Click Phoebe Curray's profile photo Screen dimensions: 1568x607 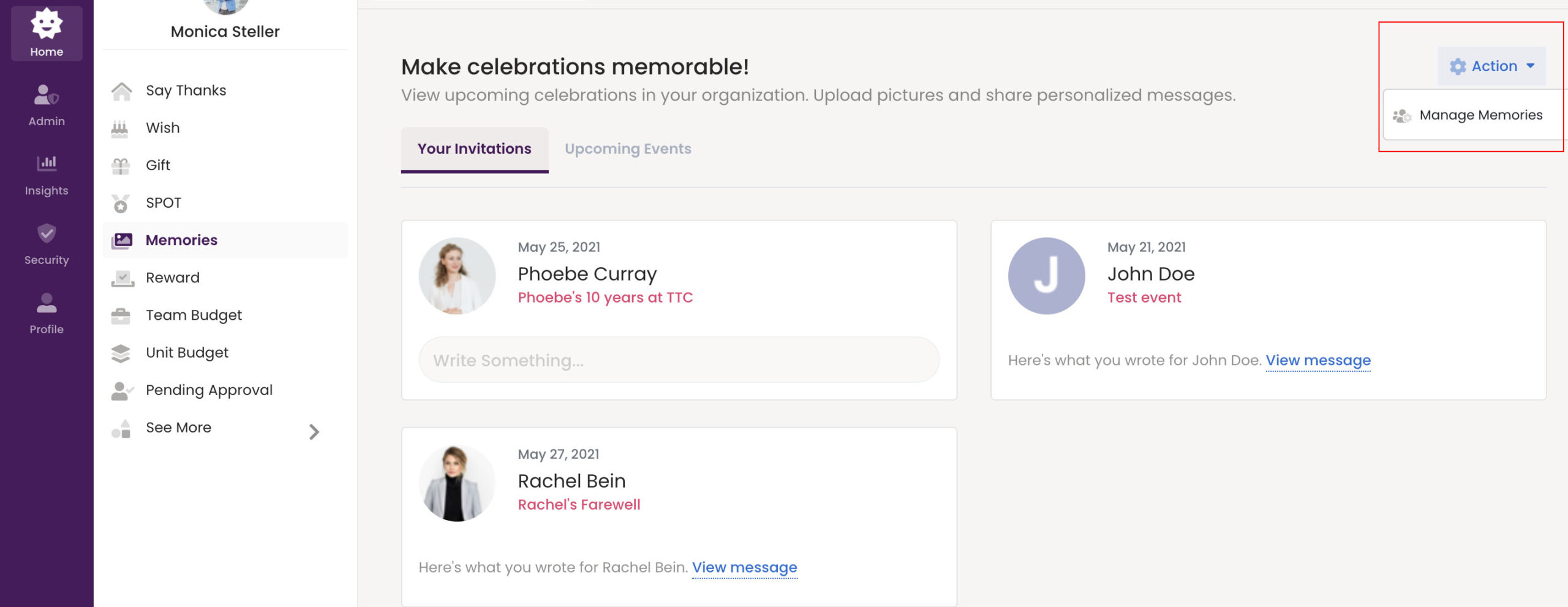click(x=457, y=276)
